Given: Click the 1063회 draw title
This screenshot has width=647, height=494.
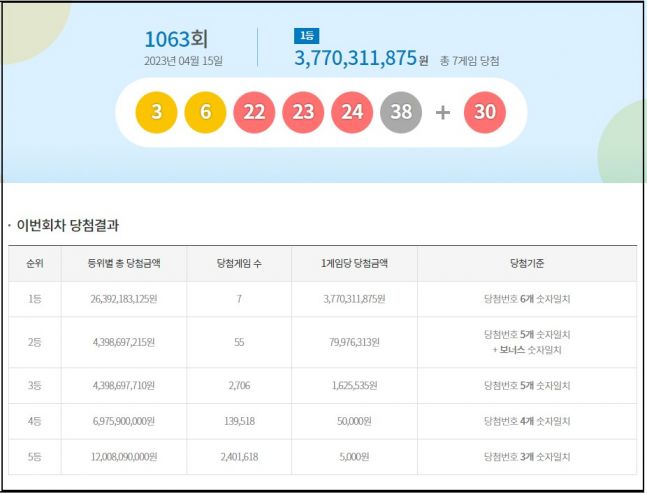Looking at the screenshot, I should tap(175, 39).
